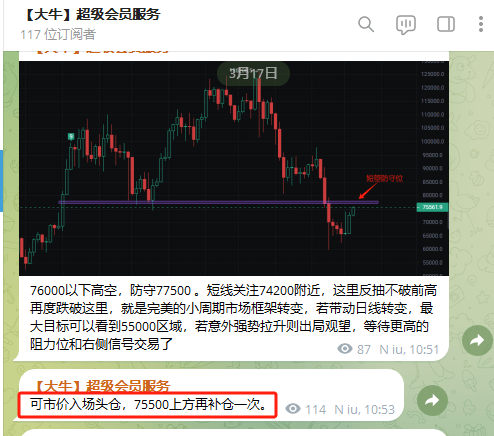The image size is (494, 436).
Task: Click sender name 【大牛】超级会员服务 in lower message
Action: (x=101, y=386)
